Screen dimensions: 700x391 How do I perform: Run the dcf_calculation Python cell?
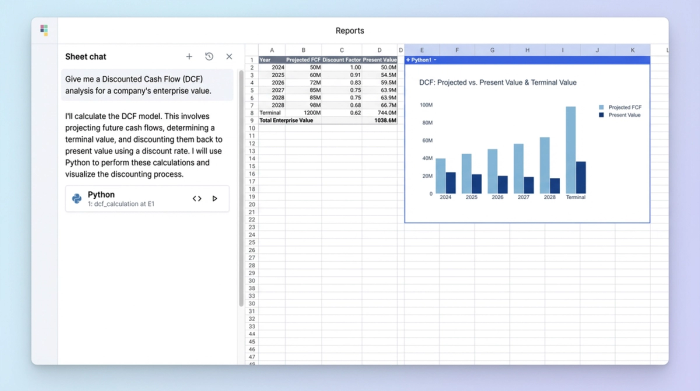click(215, 199)
